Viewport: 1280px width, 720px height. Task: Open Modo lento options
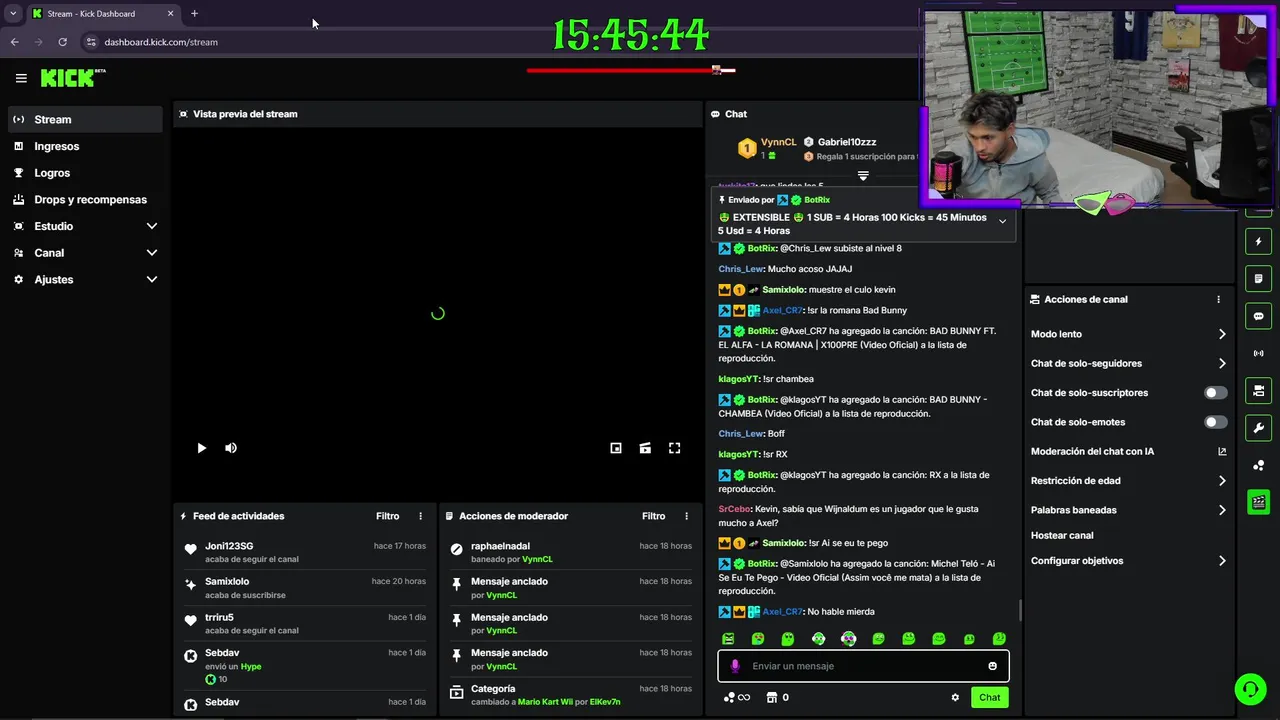tap(1128, 334)
